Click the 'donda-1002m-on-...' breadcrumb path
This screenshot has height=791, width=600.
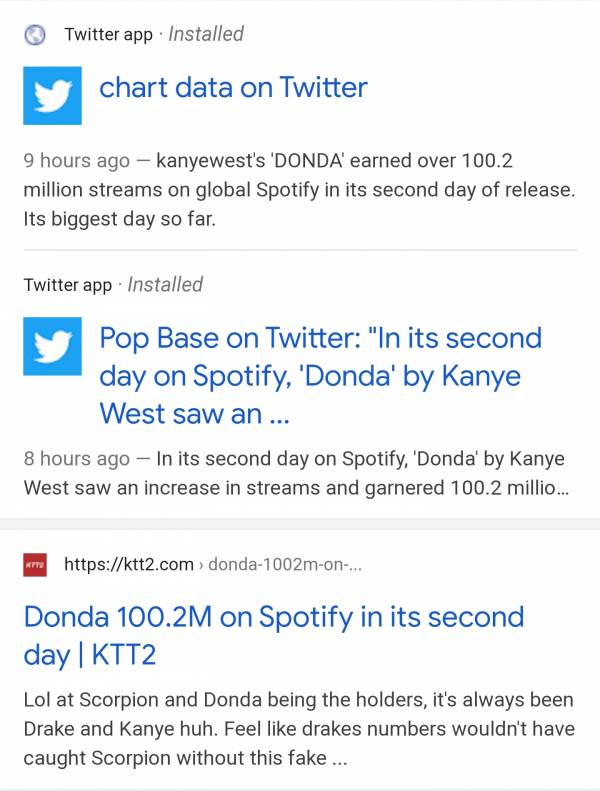(285, 565)
